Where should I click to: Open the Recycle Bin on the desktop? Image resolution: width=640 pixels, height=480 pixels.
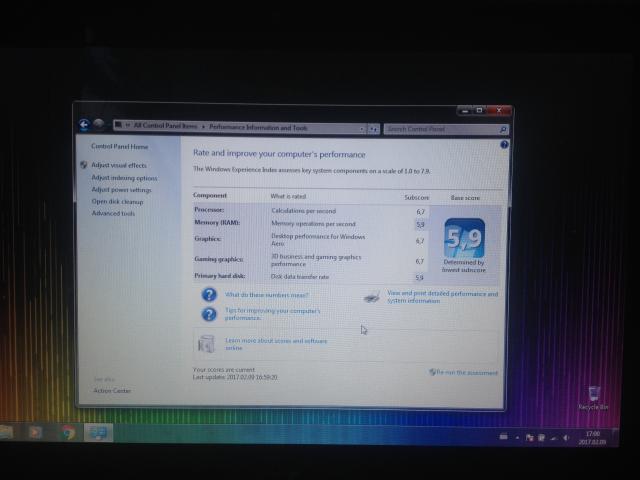(594, 395)
